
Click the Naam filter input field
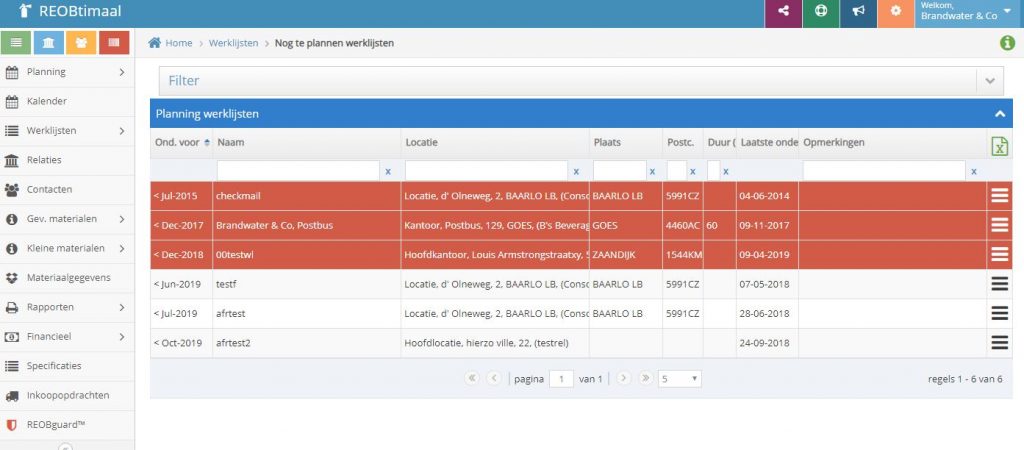pyautogui.click(x=297, y=171)
